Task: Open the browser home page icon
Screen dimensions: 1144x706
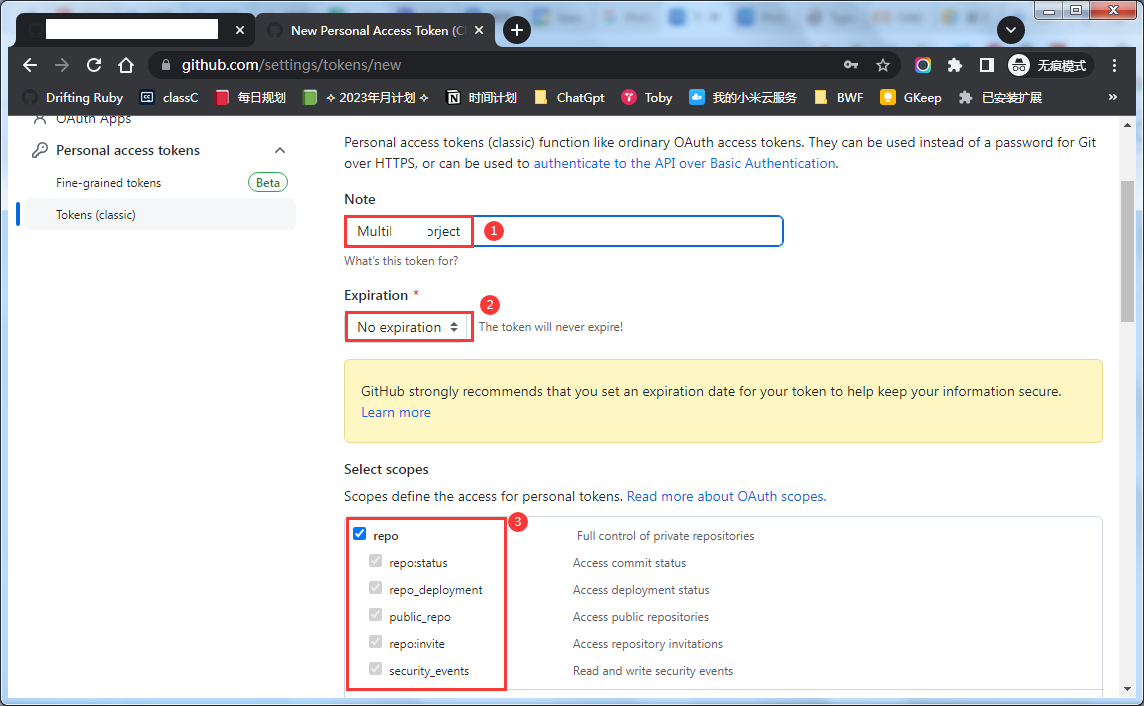Action: pyautogui.click(x=126, y=65)
